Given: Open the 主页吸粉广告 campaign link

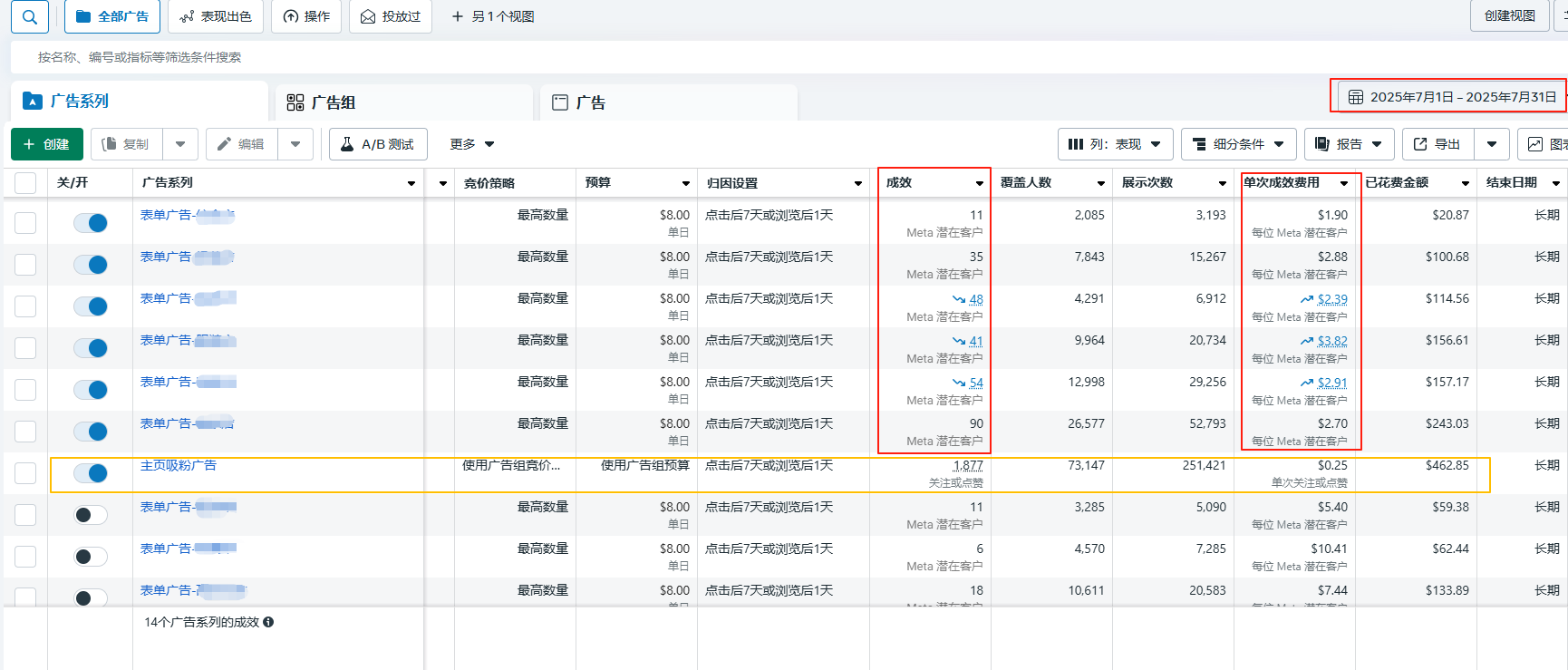Looking at the screenshot, I should 179,465.
